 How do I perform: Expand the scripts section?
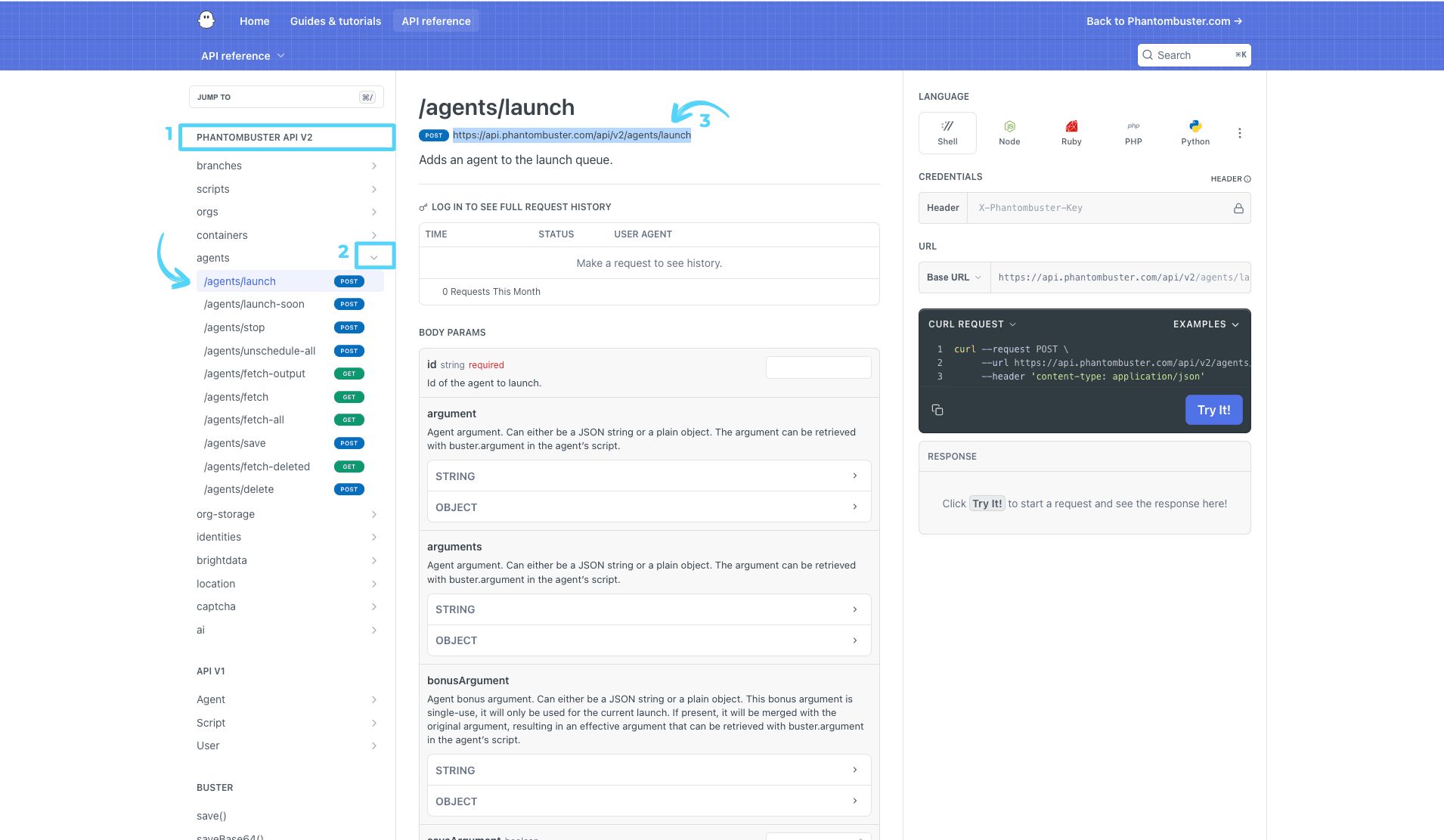pos(374,189)
